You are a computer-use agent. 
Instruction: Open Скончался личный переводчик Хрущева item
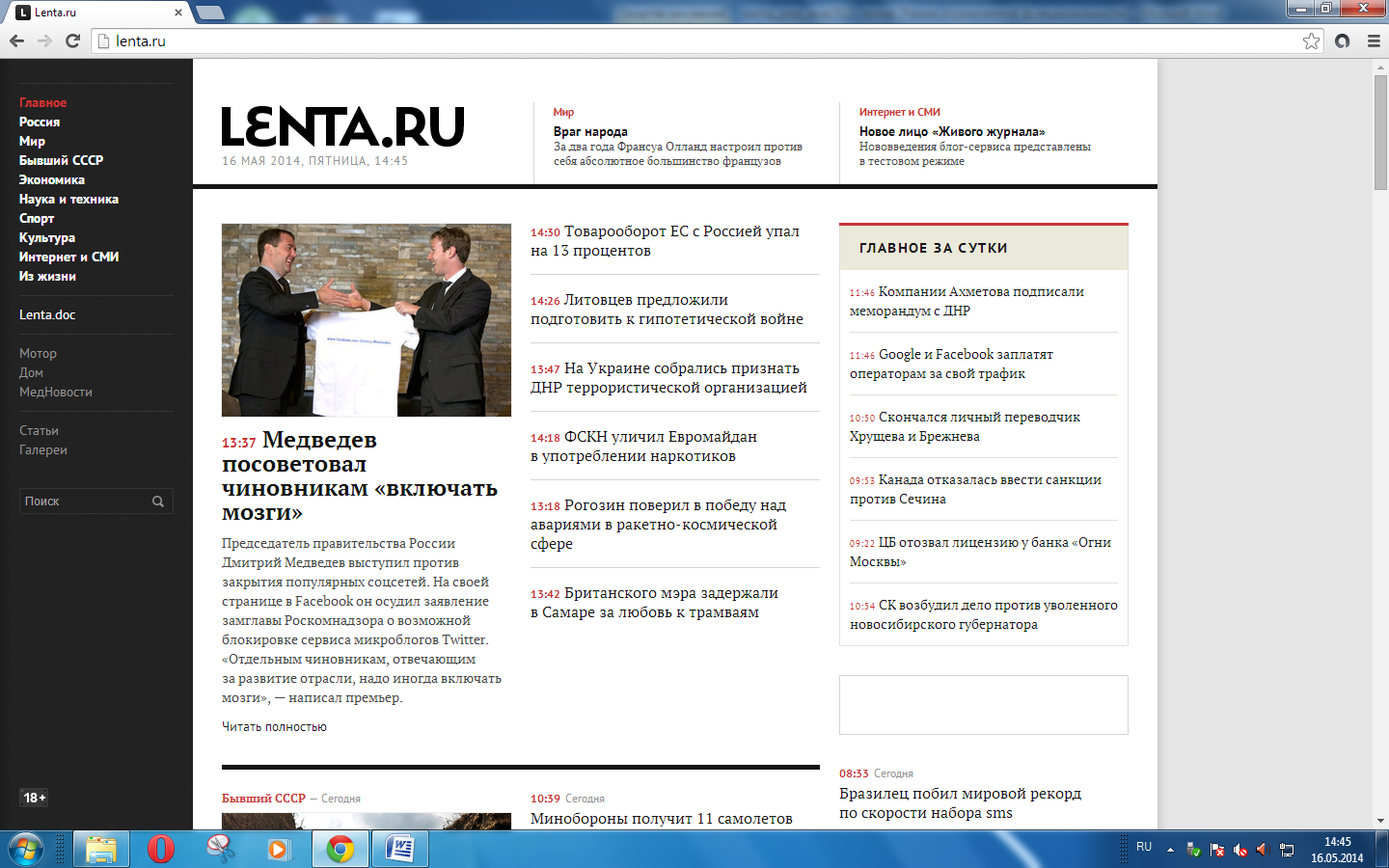(x=965, y=426)
